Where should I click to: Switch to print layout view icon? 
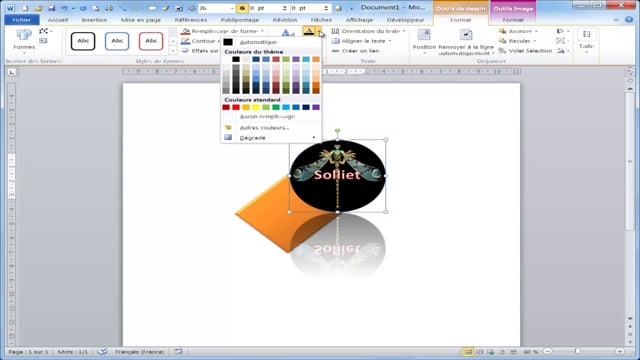click(468, 351)
